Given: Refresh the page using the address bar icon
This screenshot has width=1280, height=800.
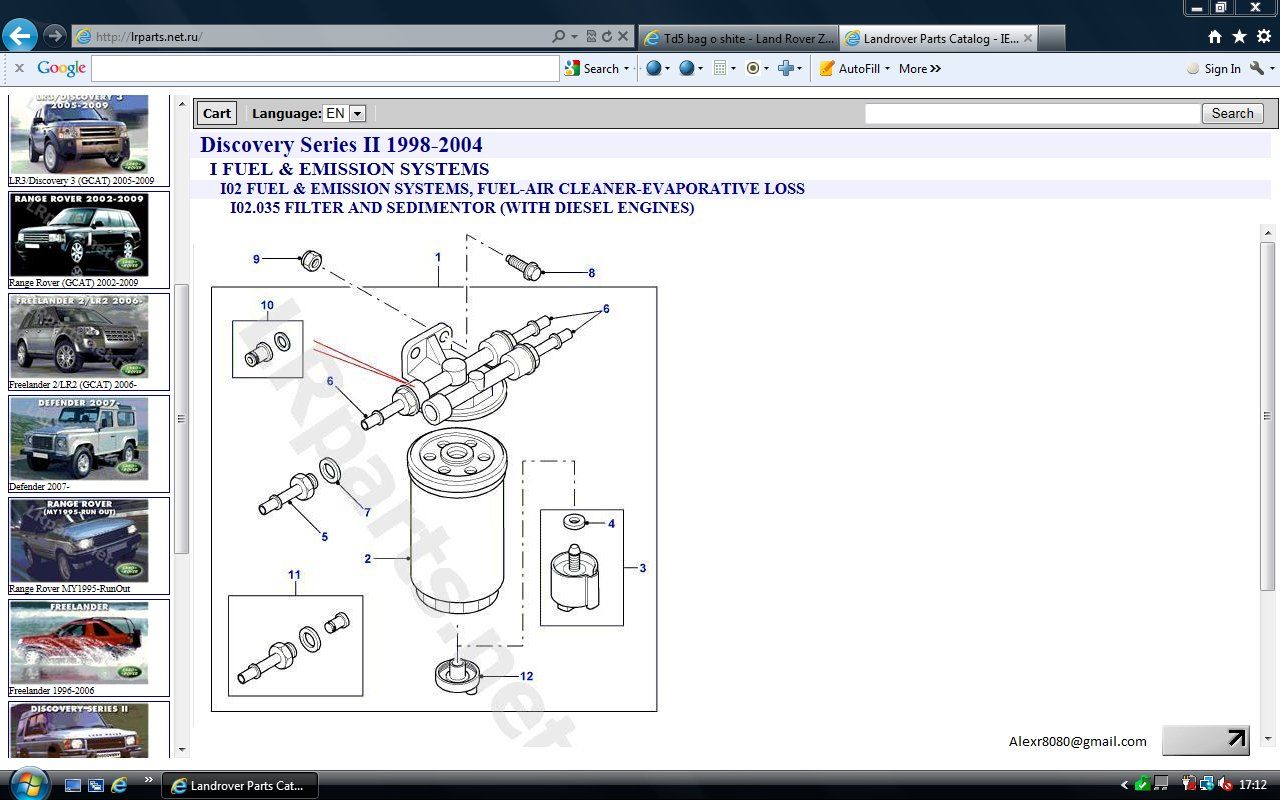Looking at the screenshot, I should pyautogui.click(x=606, y=36).
